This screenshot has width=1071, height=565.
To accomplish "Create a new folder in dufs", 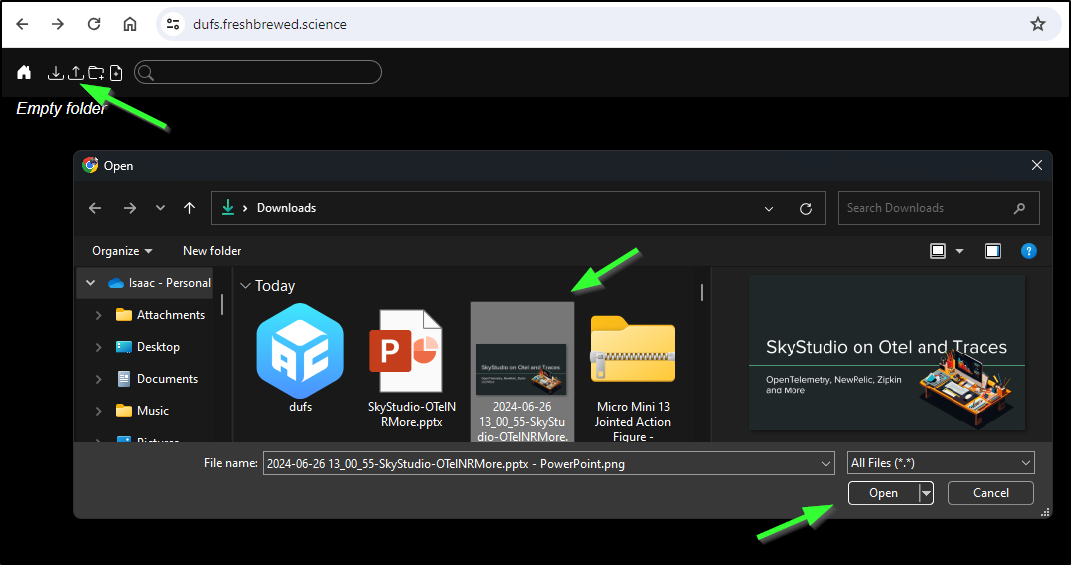I will pyautogui.click(x=96, y=72).
